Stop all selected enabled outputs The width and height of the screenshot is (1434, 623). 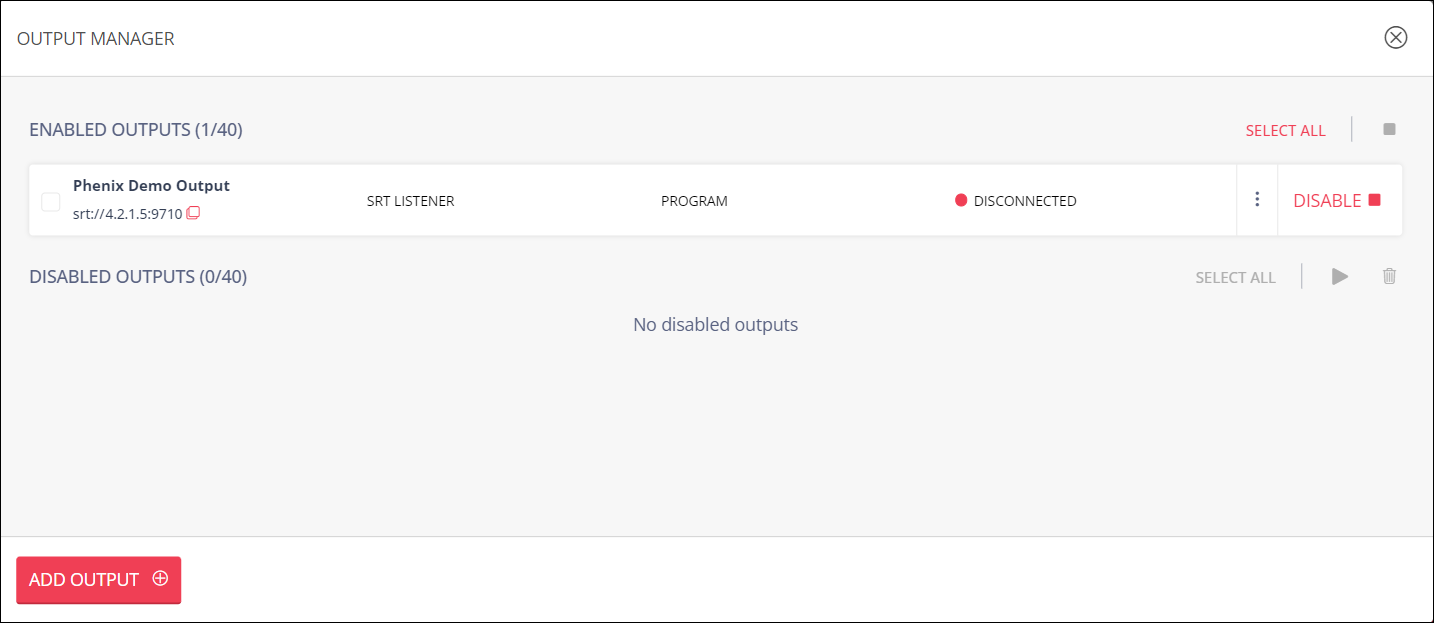[1389, 129]
